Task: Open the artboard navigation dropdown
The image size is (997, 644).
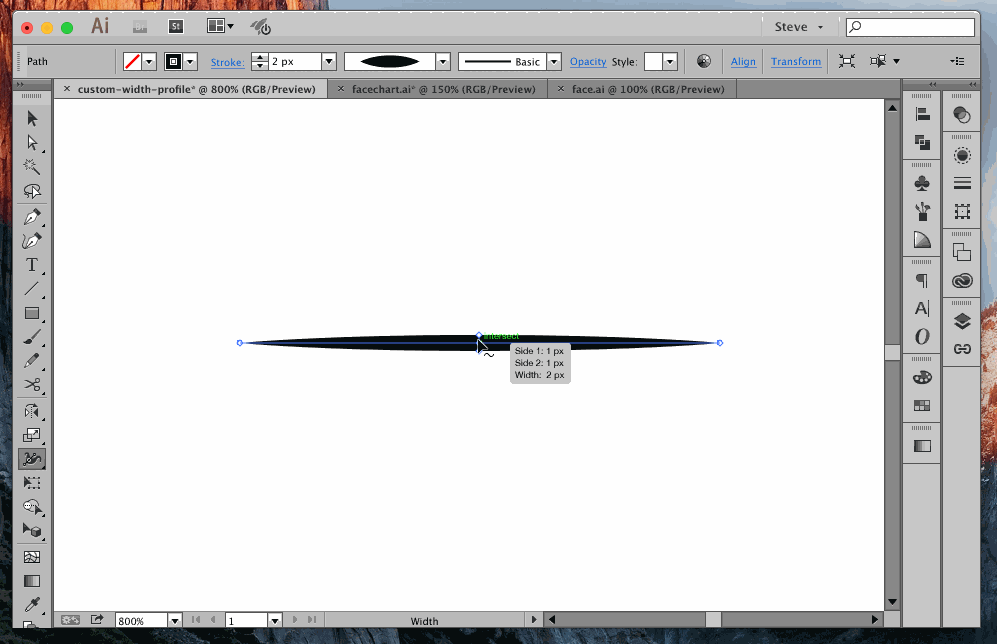Action: 275,620
